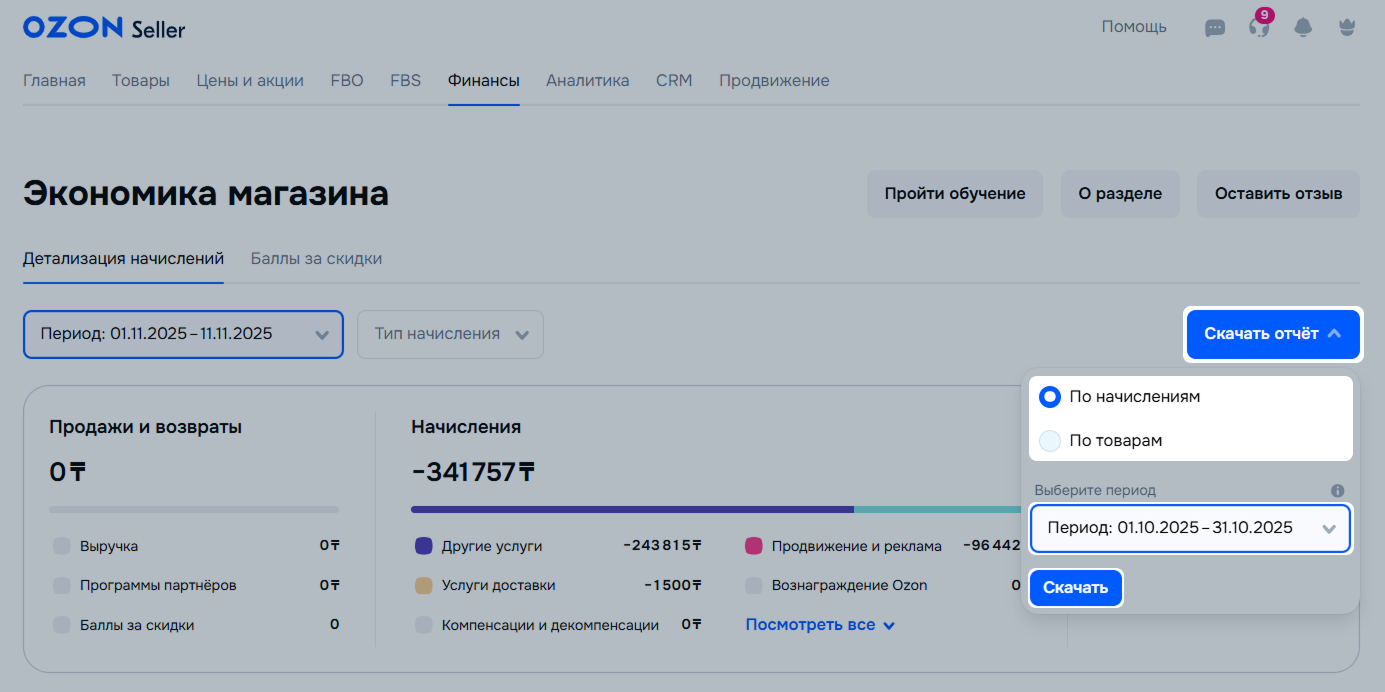Expand Посмотреть все accruals list
Viewport: 1385px width, 692px height.
click(819, 625)
